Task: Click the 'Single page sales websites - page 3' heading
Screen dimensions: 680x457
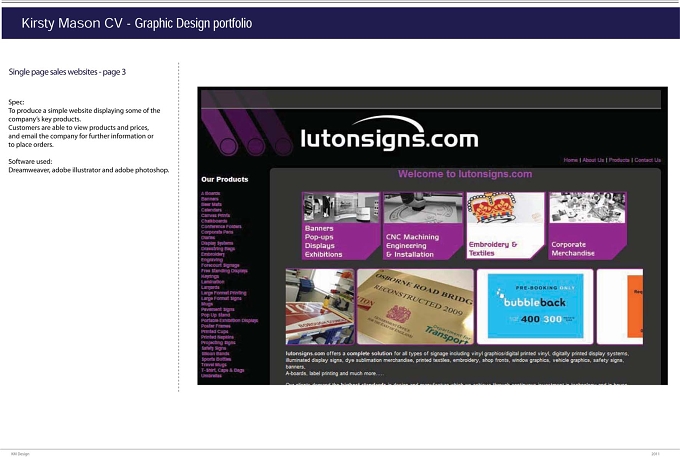Action: coord(67,72)
